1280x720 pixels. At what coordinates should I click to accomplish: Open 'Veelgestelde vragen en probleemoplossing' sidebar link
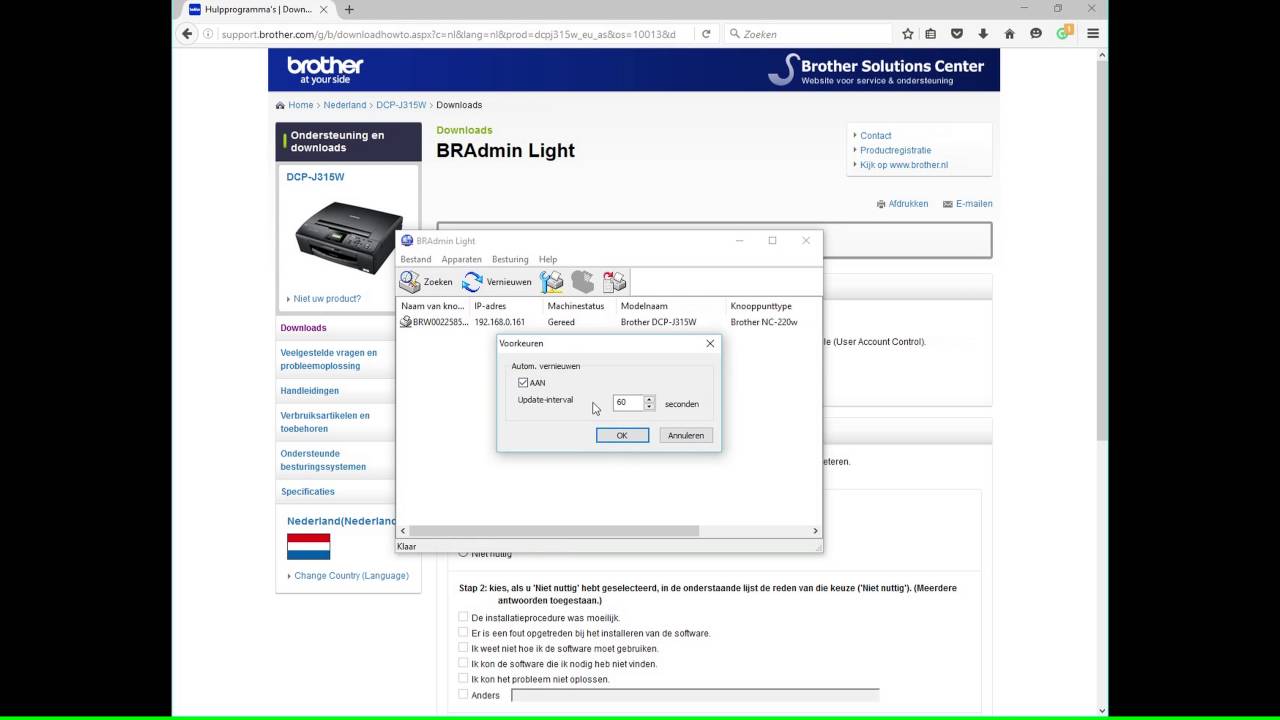pos(329,359)
